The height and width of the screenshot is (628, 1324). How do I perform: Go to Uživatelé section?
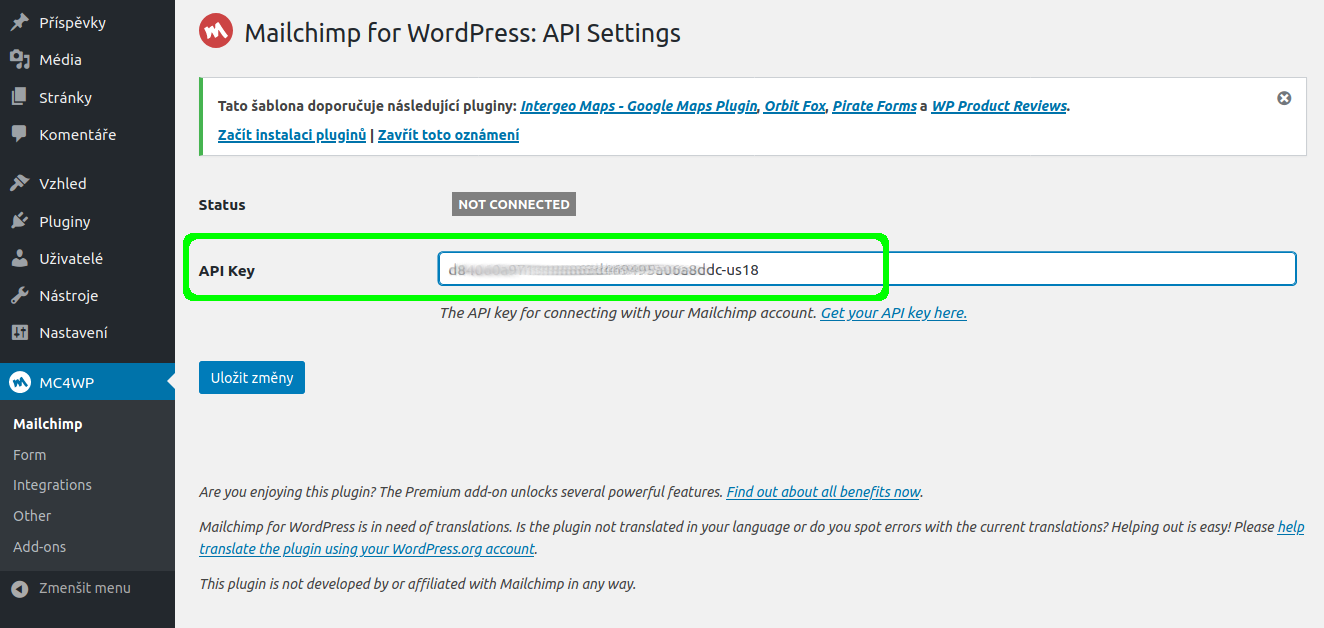87,258
